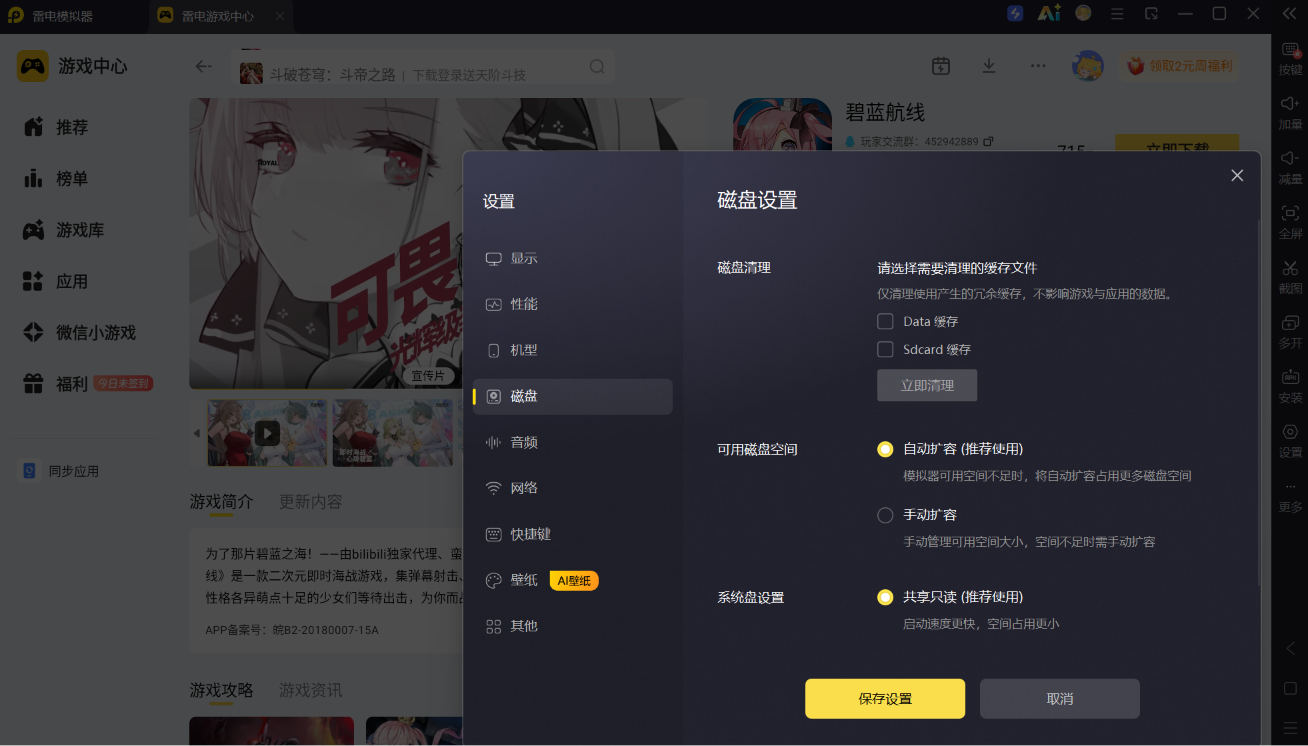This screenshot has width=1308, height=746.
Task: Click the AI assistant icon in title bar
Action: coord(1049,13)
